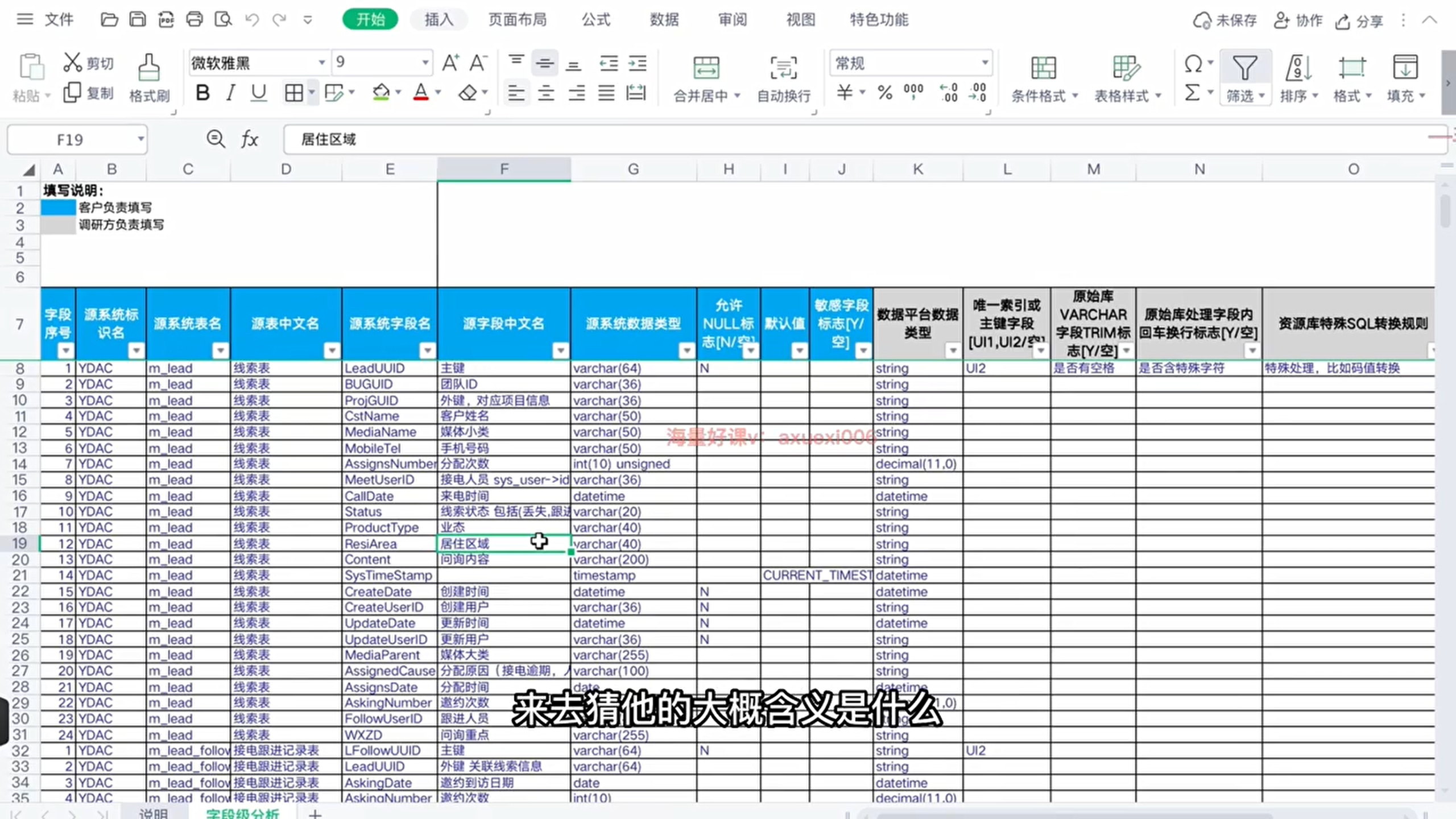Select row 19 header
The height and width of the screenshot is (819, 1456).
20,543
